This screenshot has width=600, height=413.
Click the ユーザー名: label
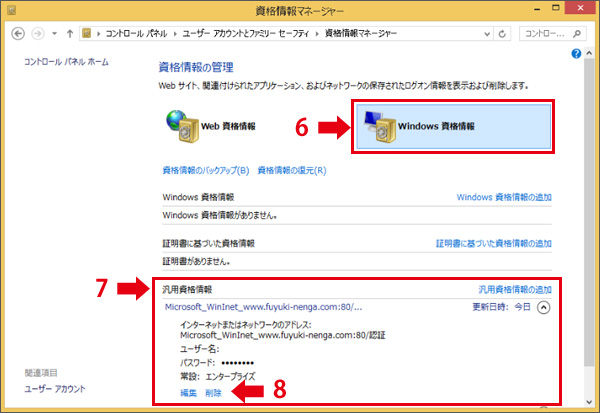pyautogui.click(x=199, y=349)
